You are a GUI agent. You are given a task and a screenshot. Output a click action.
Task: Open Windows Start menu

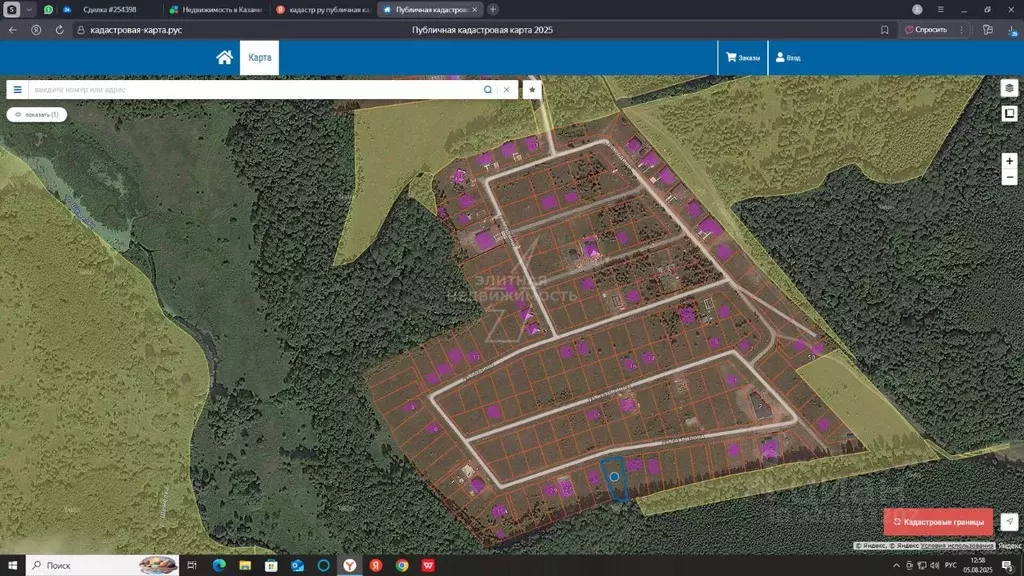(12, 566)
